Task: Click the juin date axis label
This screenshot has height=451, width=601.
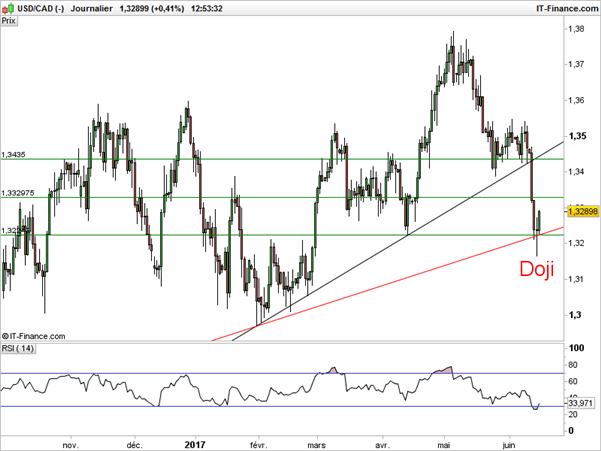Action: point(509,445)
